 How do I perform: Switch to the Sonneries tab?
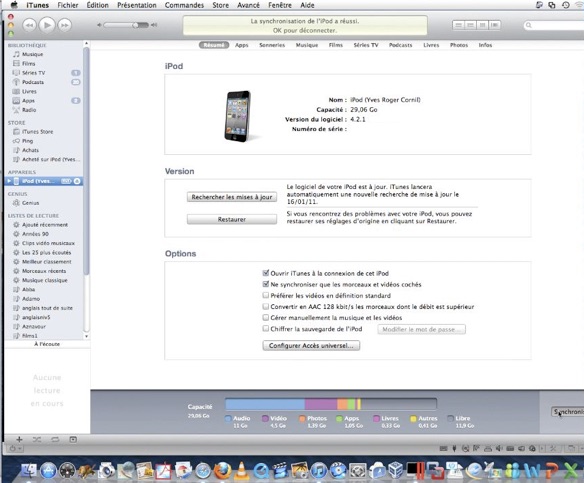pyautogui.click(x=272, y=45)
